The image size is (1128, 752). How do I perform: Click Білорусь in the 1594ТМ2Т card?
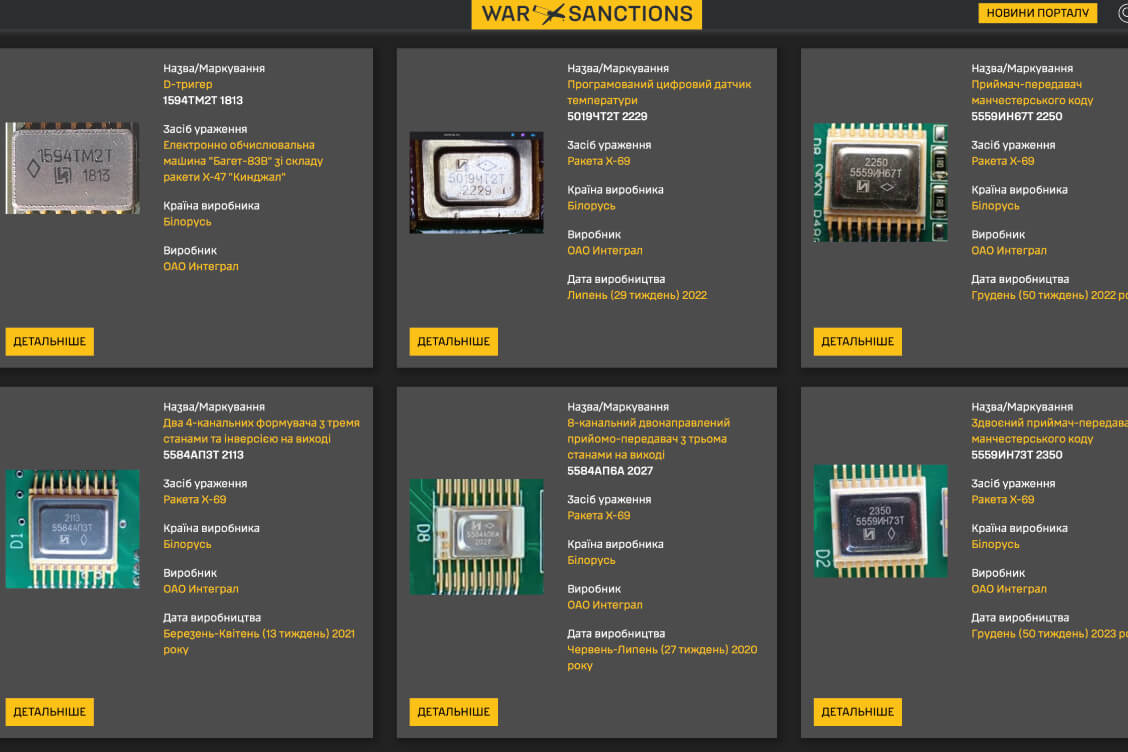pyautogui.click(x=187, y=221)
